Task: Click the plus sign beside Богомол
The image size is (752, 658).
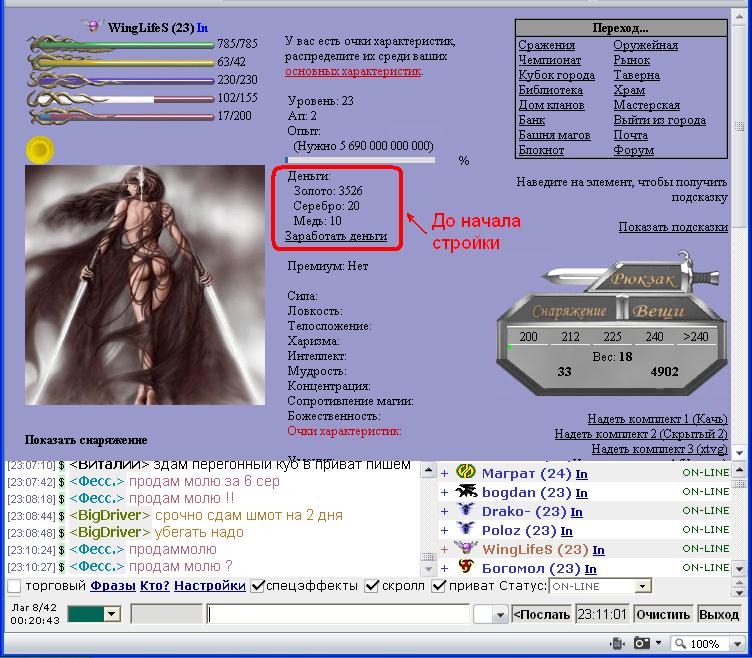Action: click(x=445, y=568)
